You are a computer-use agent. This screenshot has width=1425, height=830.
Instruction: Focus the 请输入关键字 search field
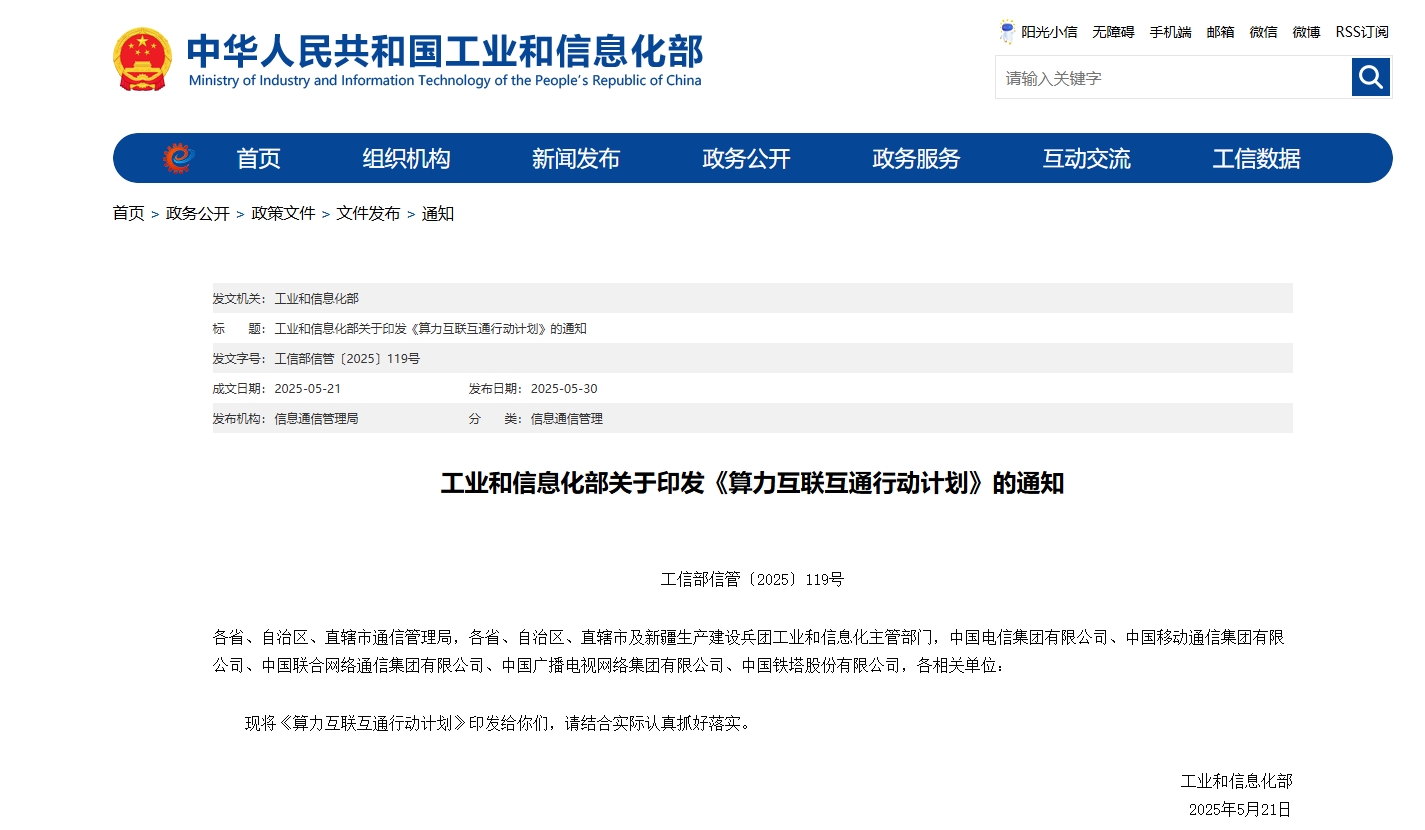pyautogui.click(x=1173, y=77)
